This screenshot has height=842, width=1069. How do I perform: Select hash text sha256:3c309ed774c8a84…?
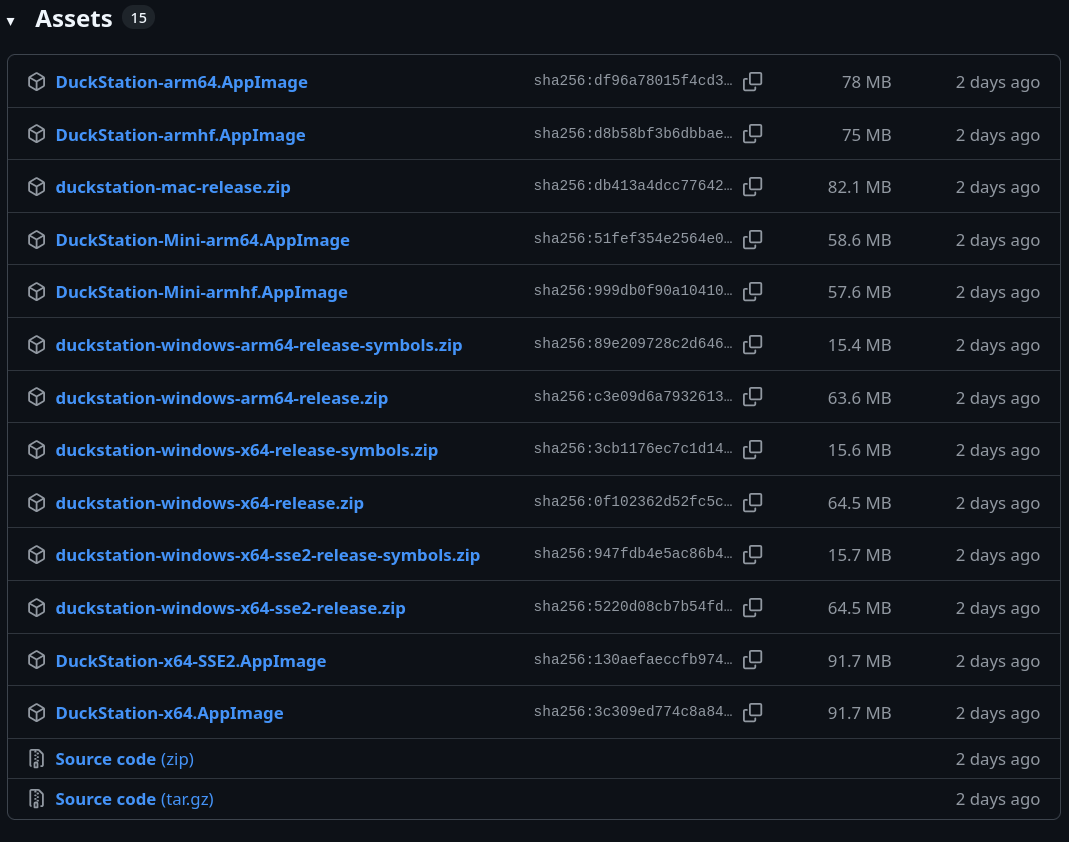pyautogui.click(x=633, y=712)
